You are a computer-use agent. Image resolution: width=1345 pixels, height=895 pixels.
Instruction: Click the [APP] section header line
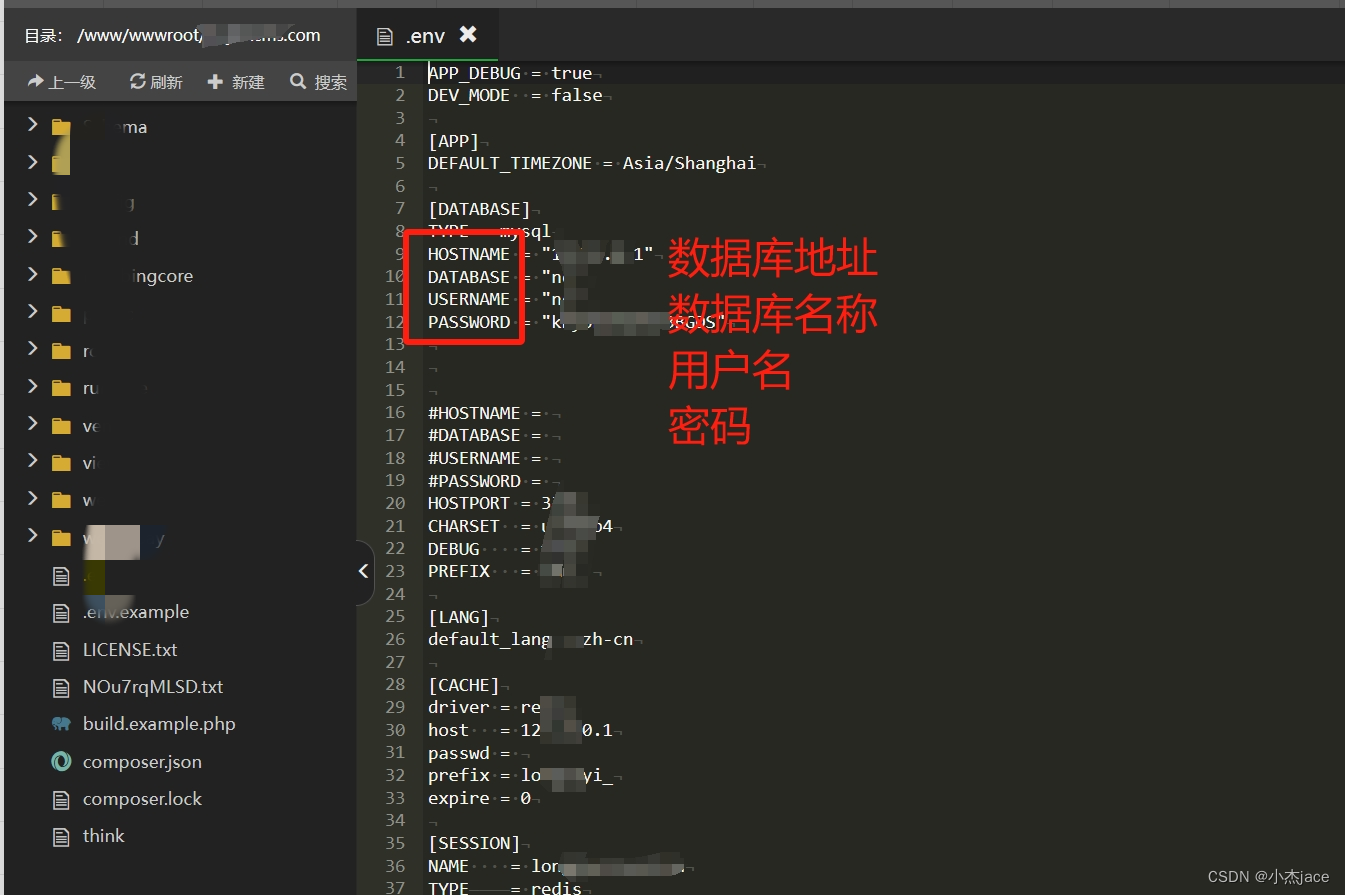click(454, 141)
